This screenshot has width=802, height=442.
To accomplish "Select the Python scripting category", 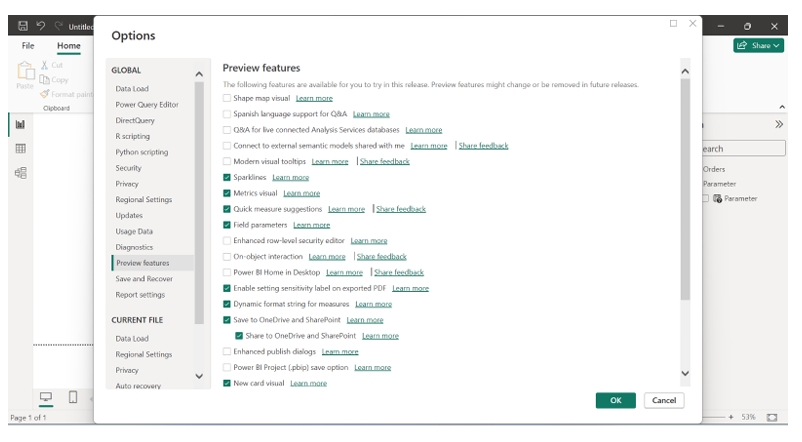I will [142, 152].
